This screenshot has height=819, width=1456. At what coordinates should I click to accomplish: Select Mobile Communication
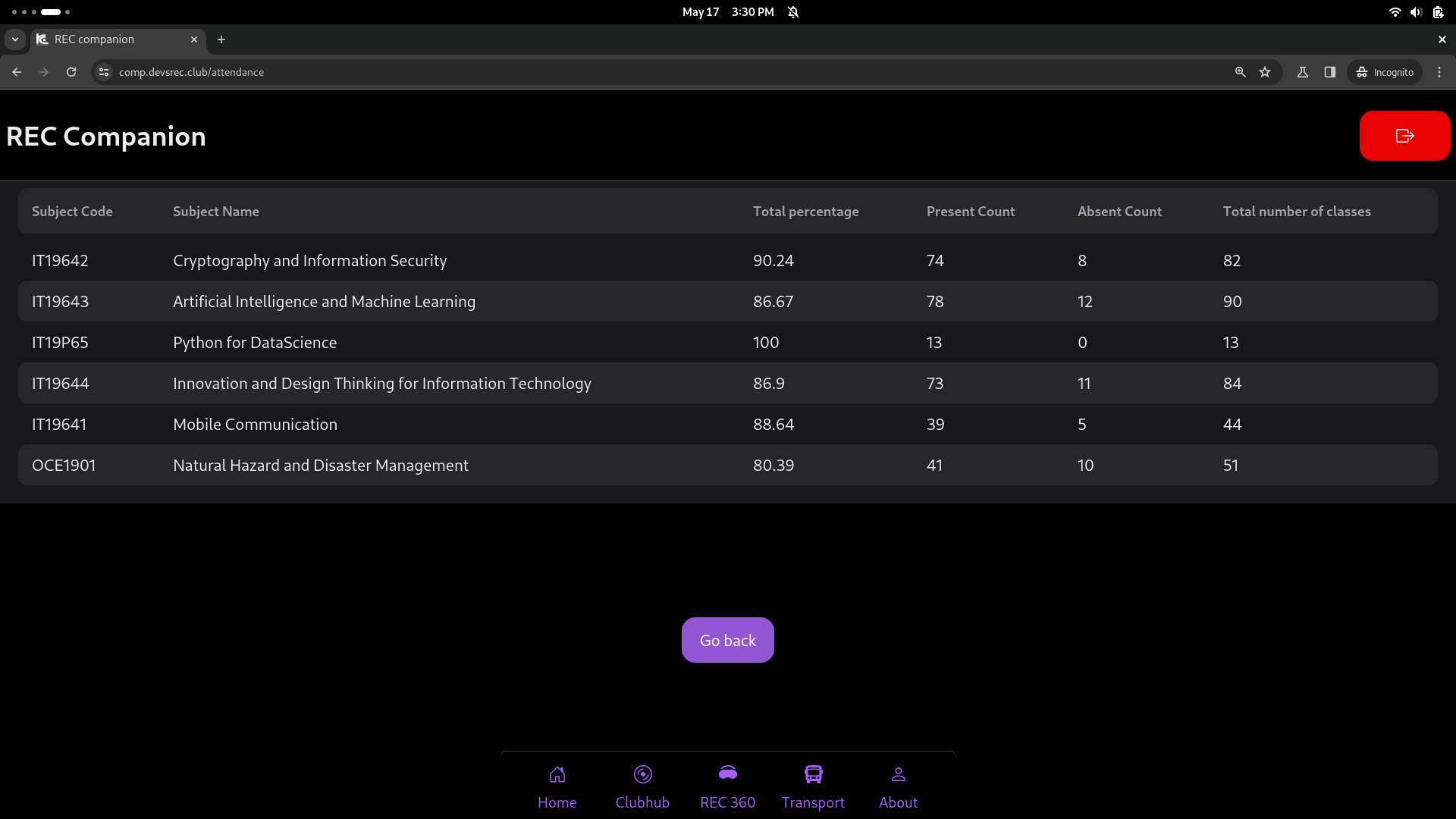click(255, 425)
